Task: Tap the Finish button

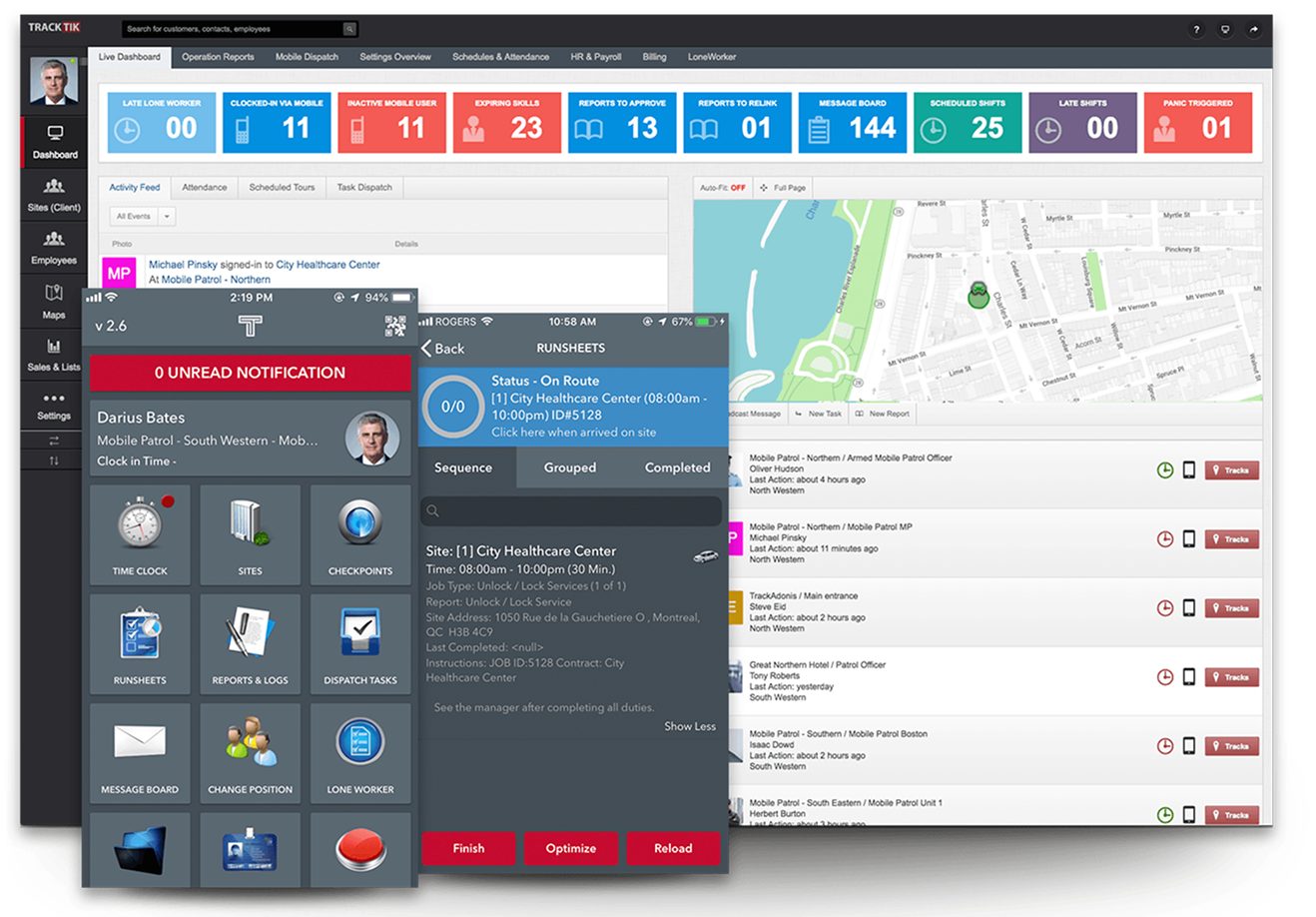Action: [468, 848]
